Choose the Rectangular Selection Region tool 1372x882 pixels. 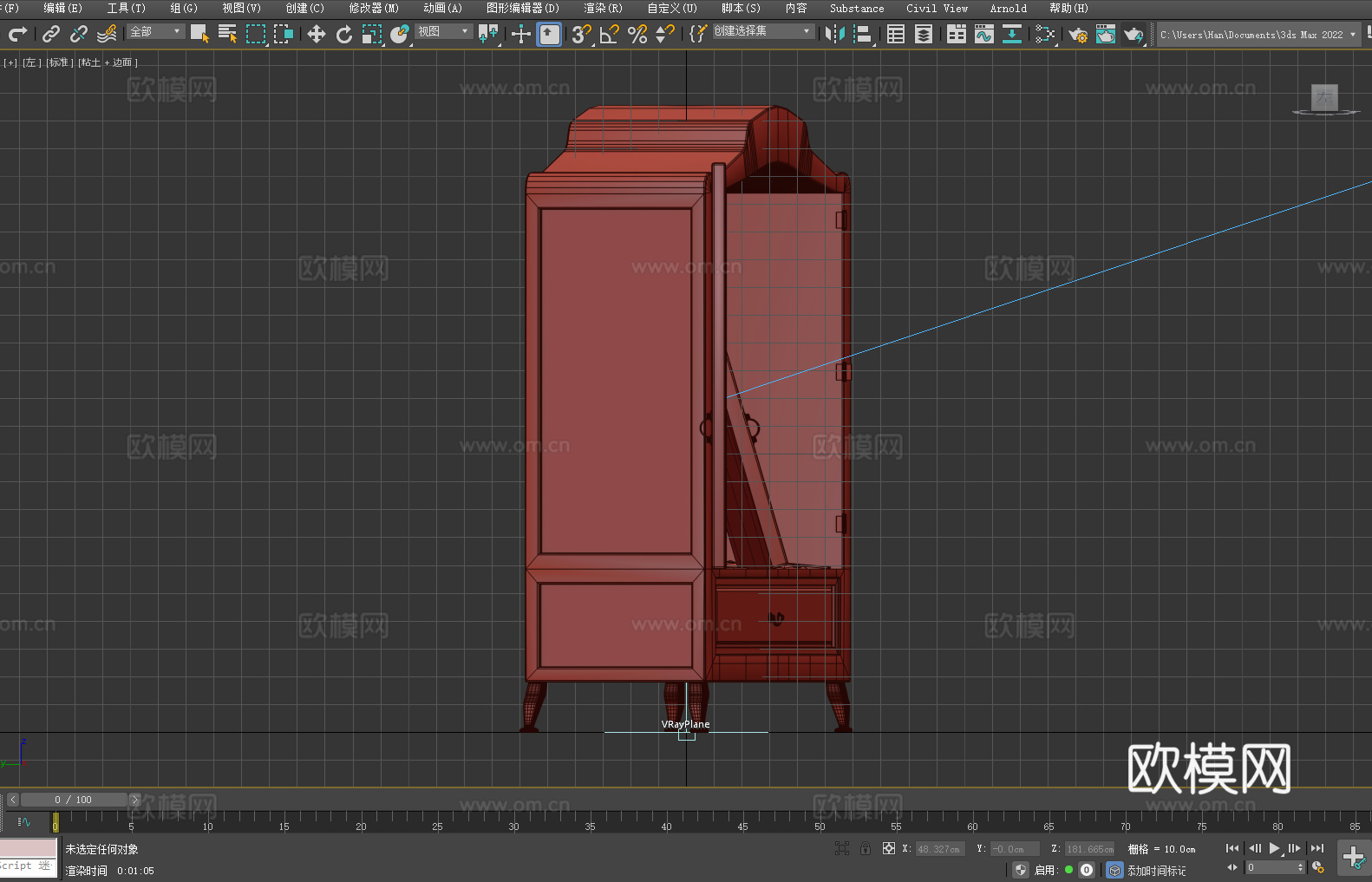click(x=256, y=34)
